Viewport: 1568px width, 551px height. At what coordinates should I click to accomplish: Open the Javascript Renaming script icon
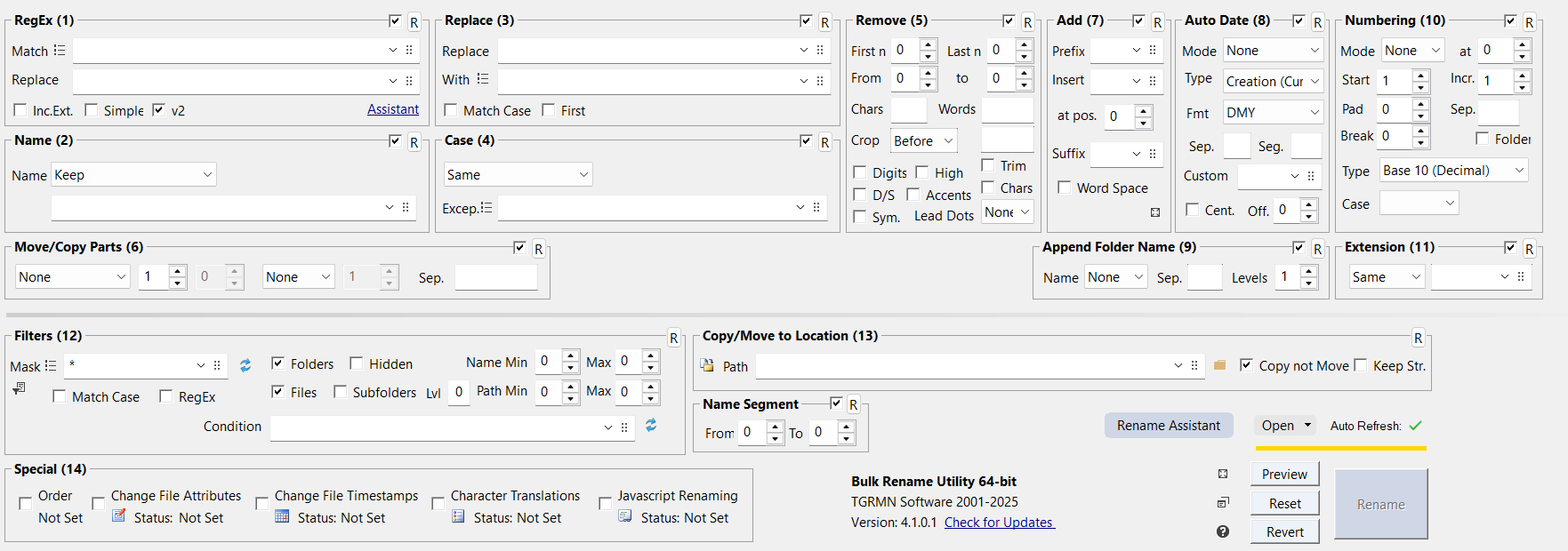tap(625, 516)
